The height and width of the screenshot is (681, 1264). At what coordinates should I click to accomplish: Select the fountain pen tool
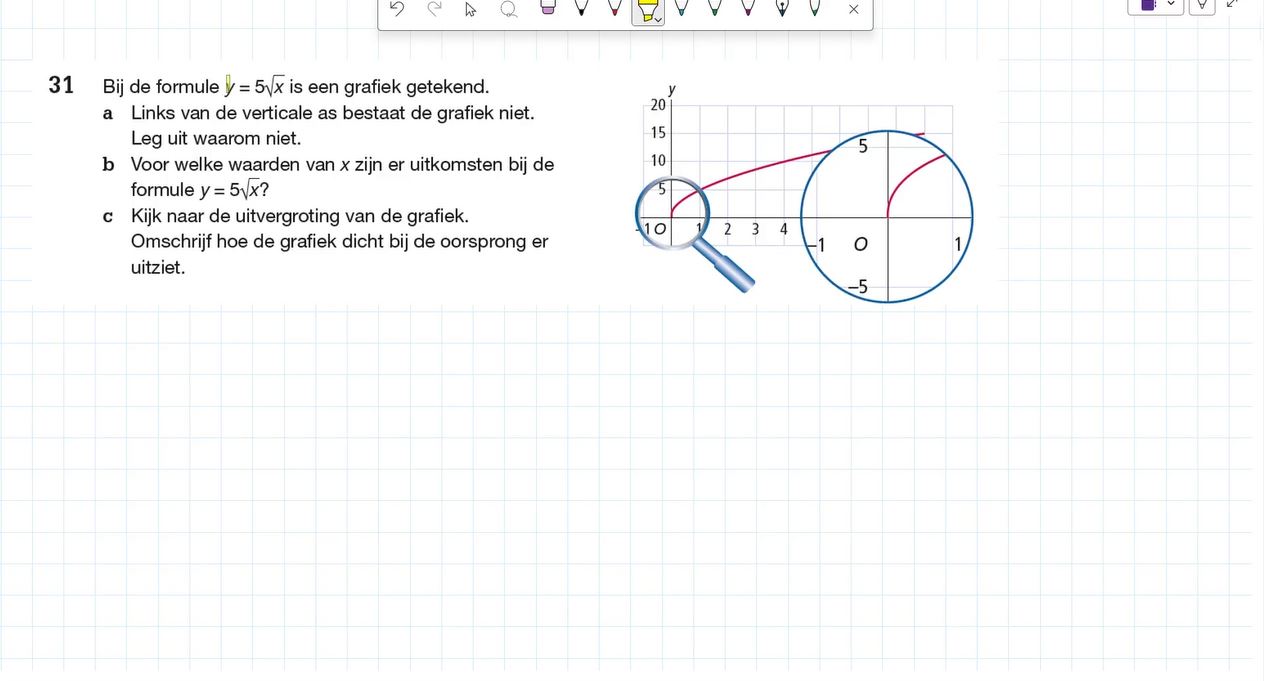(x=782, y=9)
